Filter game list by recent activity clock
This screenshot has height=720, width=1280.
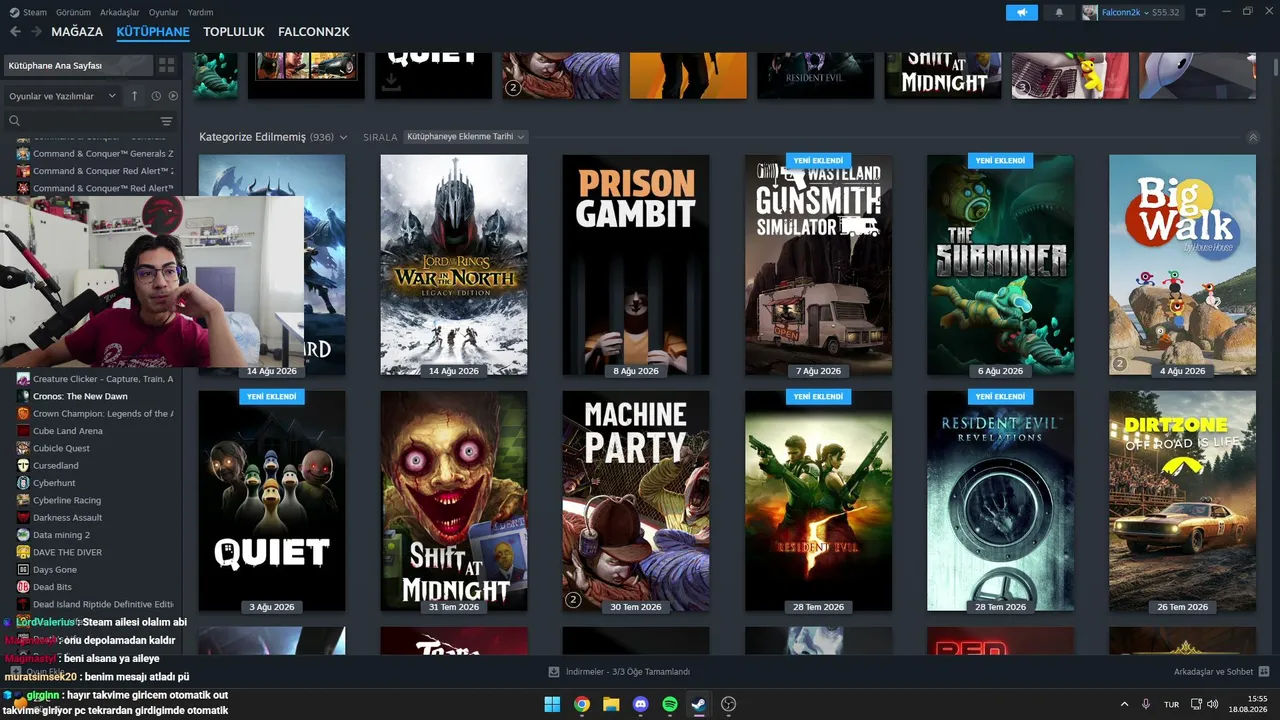[156, 96]
